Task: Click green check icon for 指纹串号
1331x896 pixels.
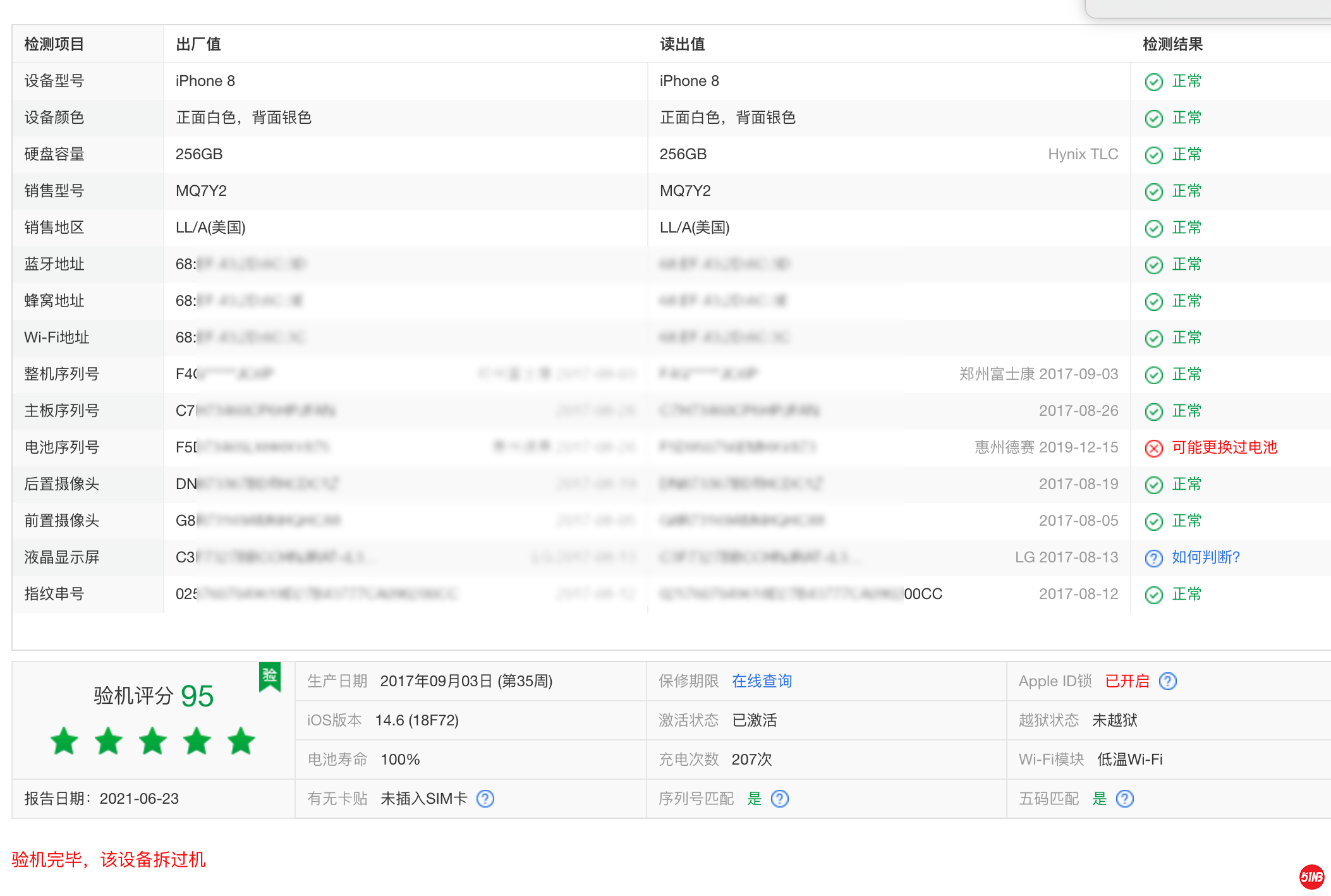Action: click(x=1153, y=595)
